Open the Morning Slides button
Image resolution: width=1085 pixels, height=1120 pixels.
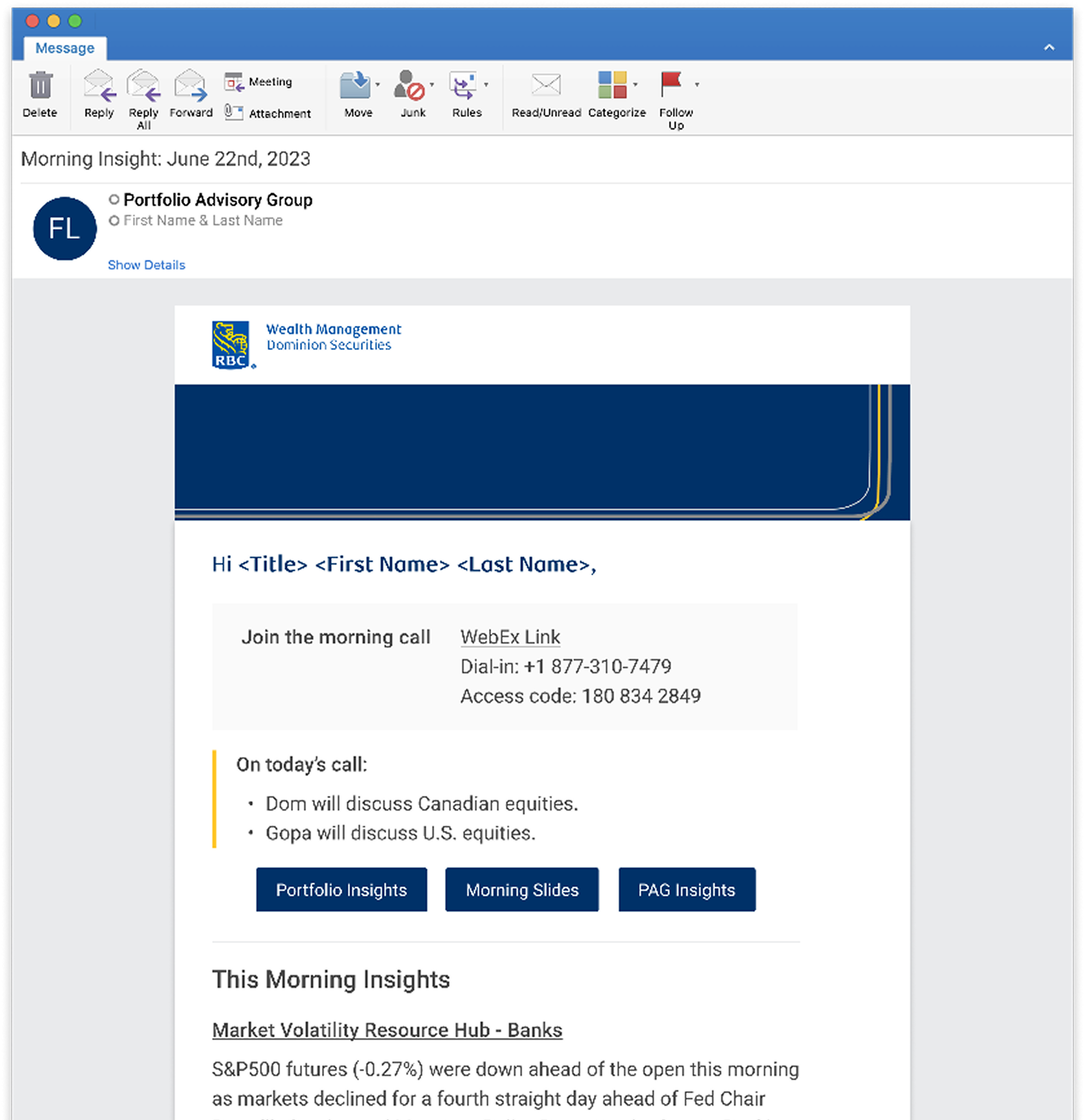pyautogui.click(x=522, y=890)
